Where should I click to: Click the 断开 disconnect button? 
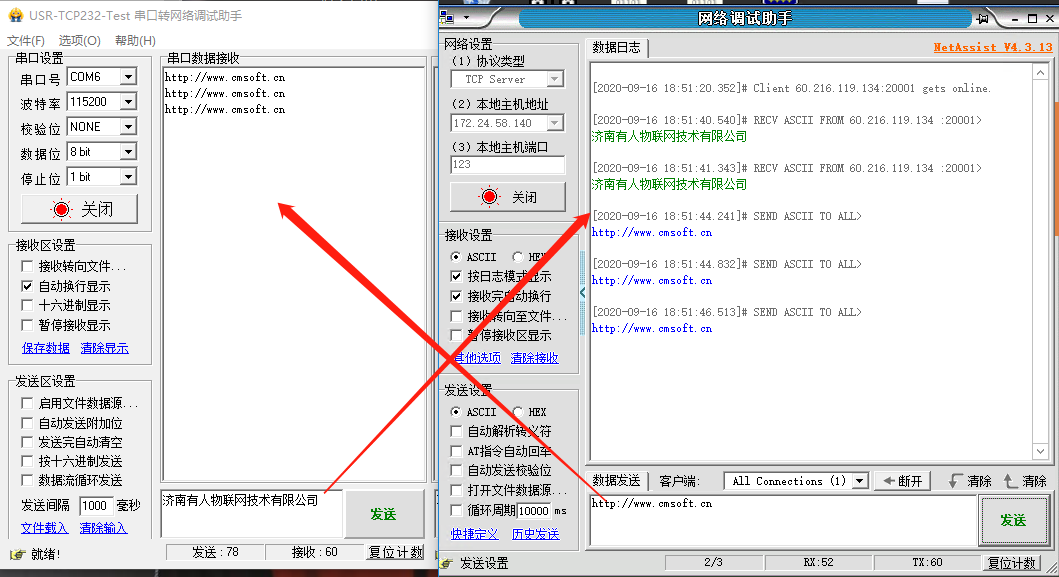click(x=901, y=481)
